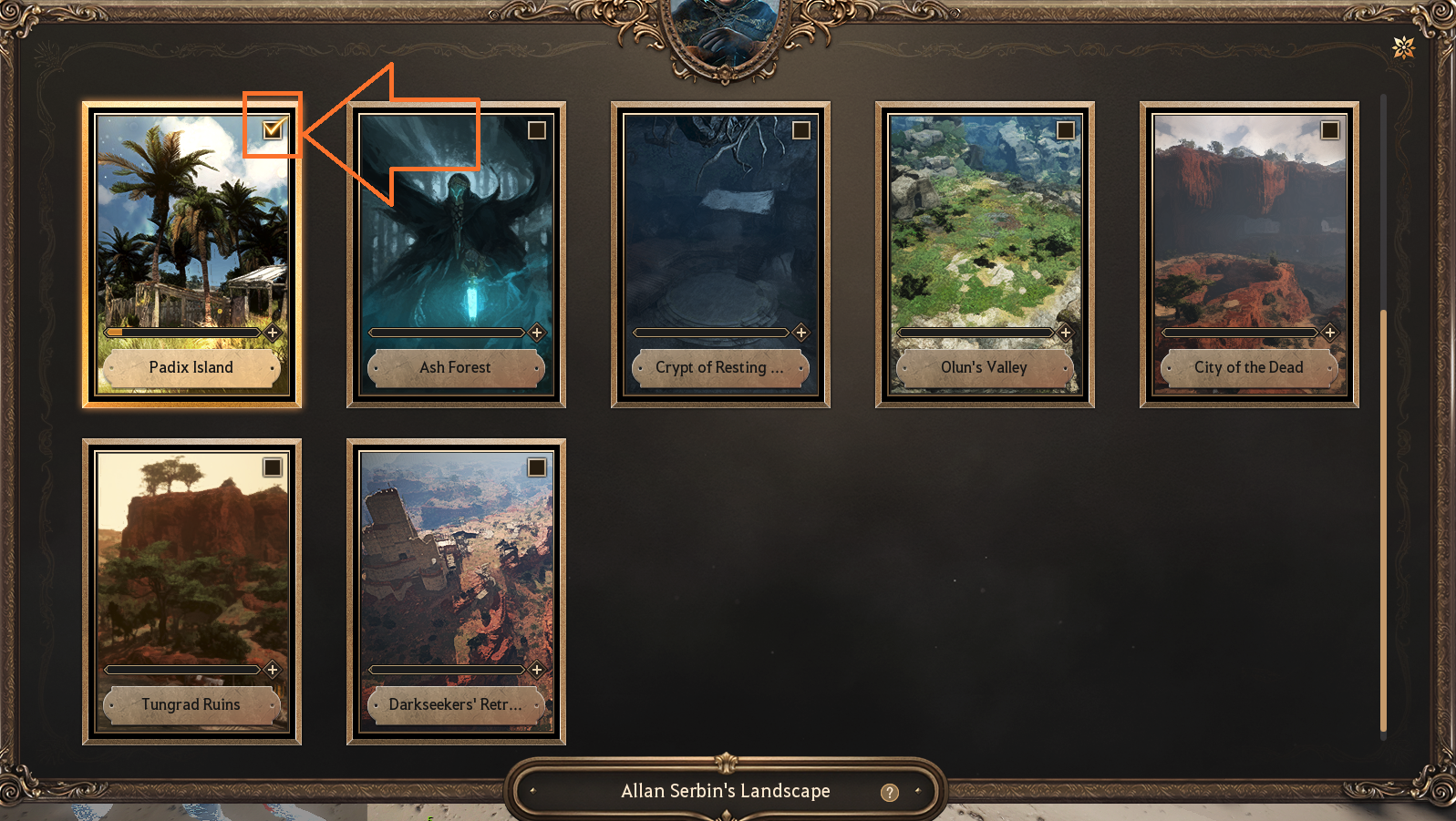Click the plus icon on Tungrad Ruins card
Viewport: 1456px width, 821px height.
coord(273,670)
